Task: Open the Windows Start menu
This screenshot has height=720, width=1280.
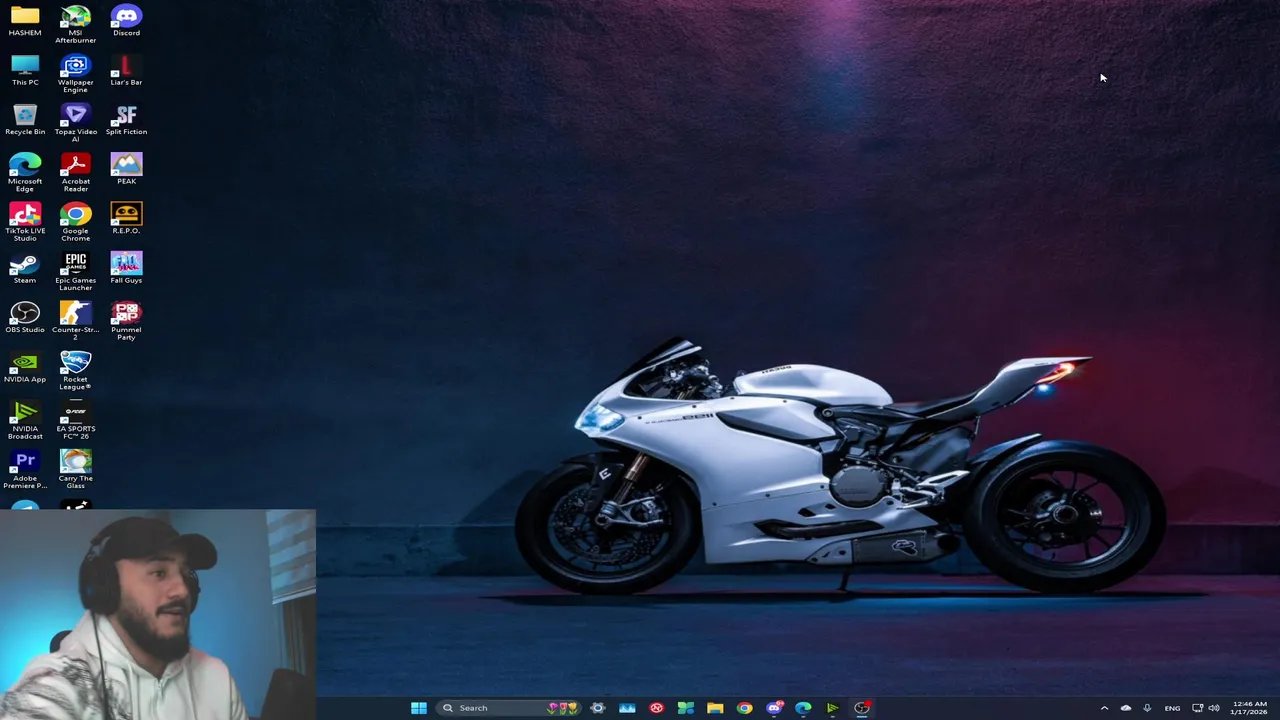Action: click(x=419, y=708)
